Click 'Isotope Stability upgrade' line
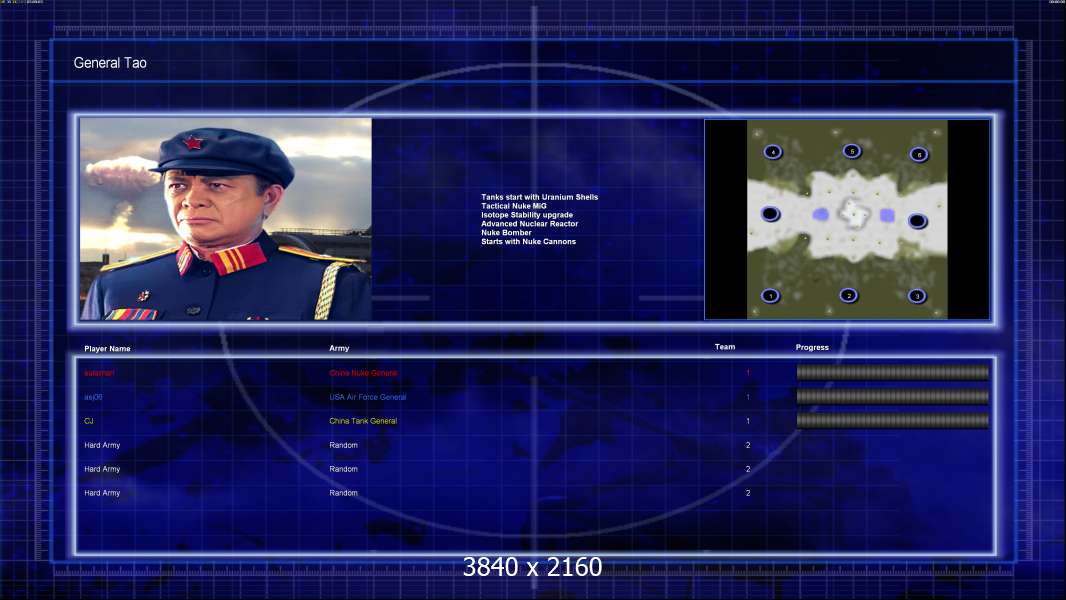 527,215
